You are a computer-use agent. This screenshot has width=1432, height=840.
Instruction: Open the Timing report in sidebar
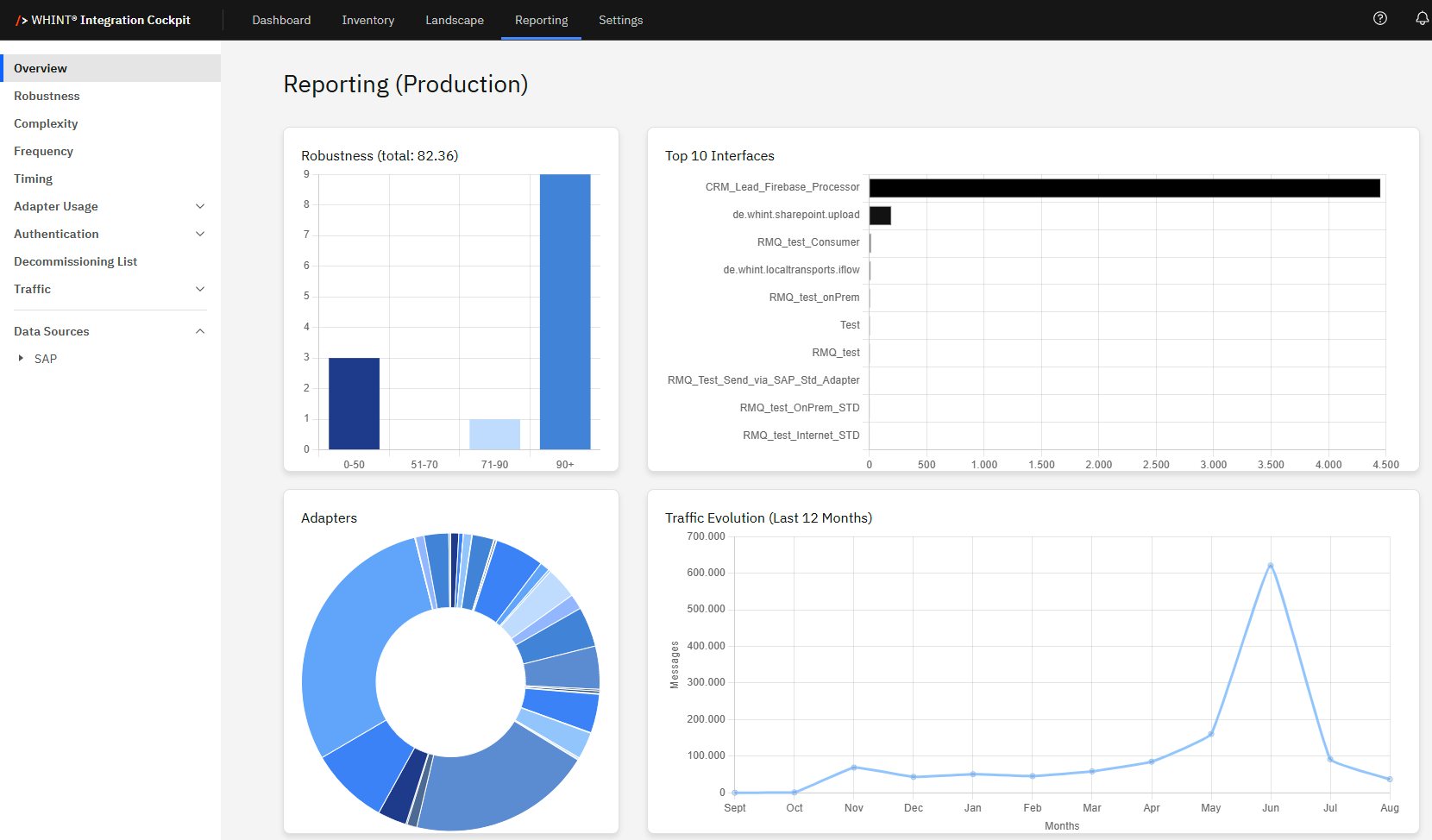pyautogui.click(x=33, y=179)
